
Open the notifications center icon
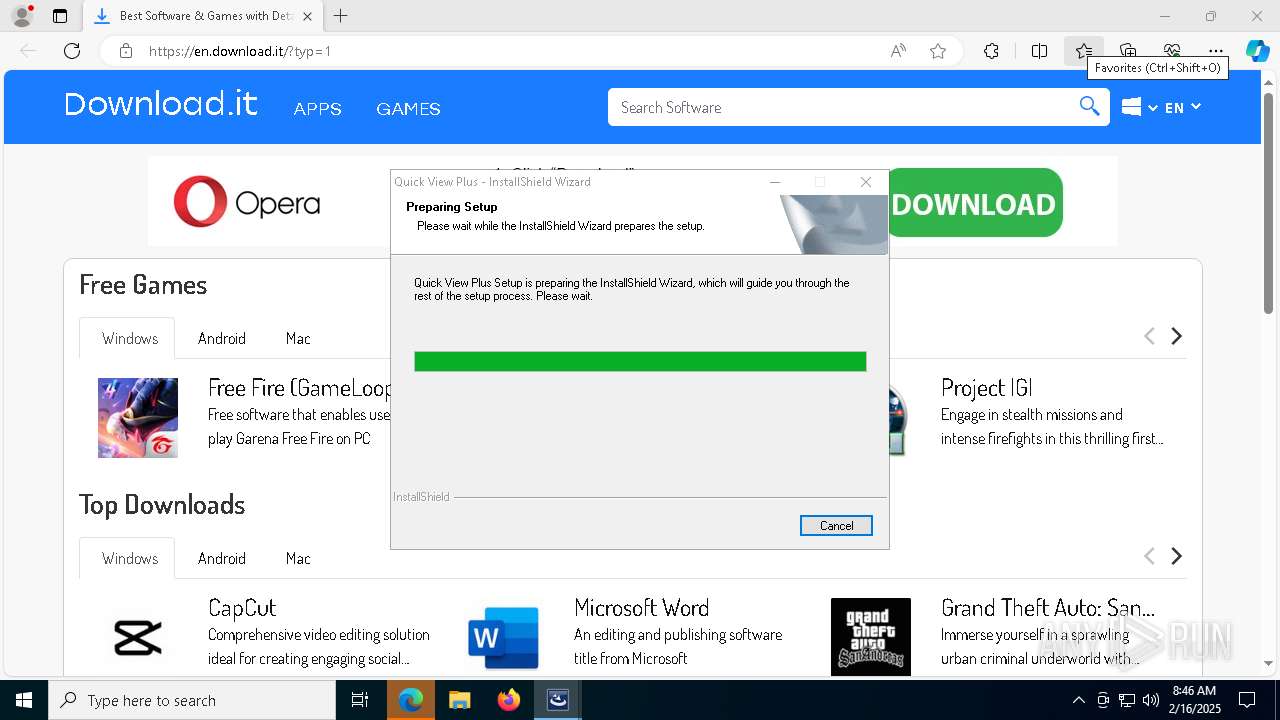click(x=1247, y=700)
